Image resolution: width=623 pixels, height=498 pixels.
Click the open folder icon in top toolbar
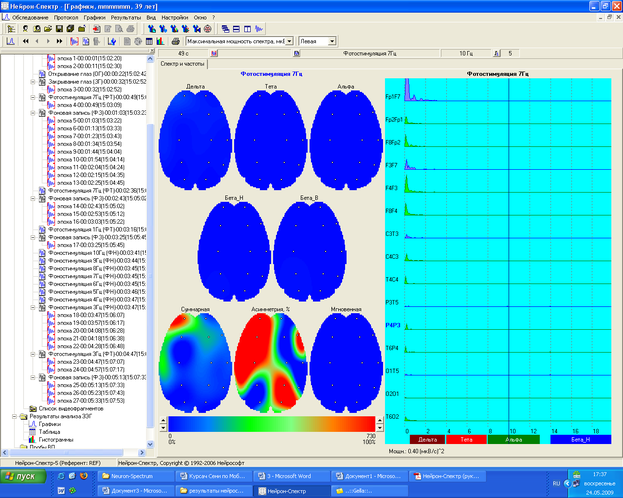(x=48, y=29)
